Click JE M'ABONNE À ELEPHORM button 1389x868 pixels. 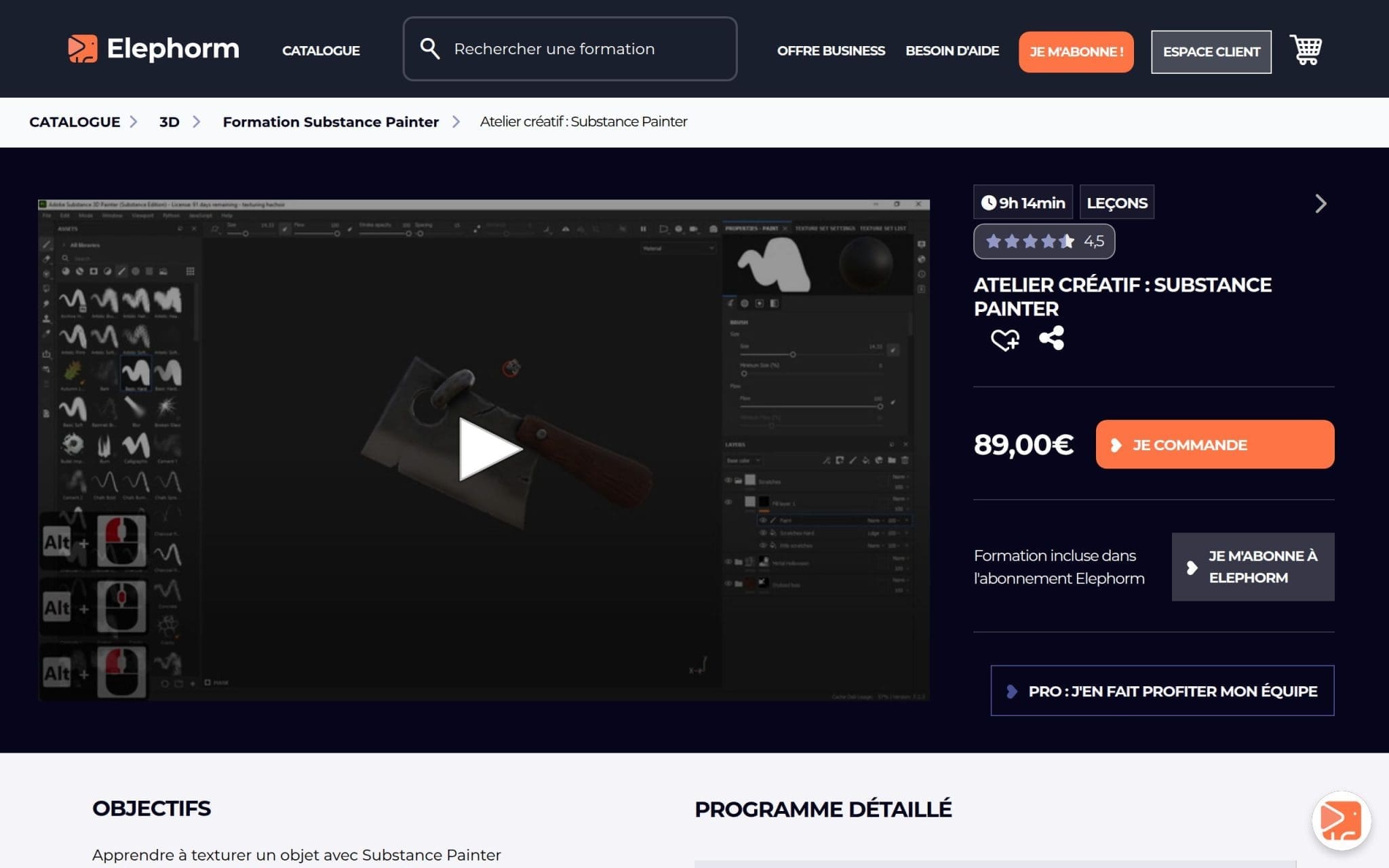click(1253, 566)
